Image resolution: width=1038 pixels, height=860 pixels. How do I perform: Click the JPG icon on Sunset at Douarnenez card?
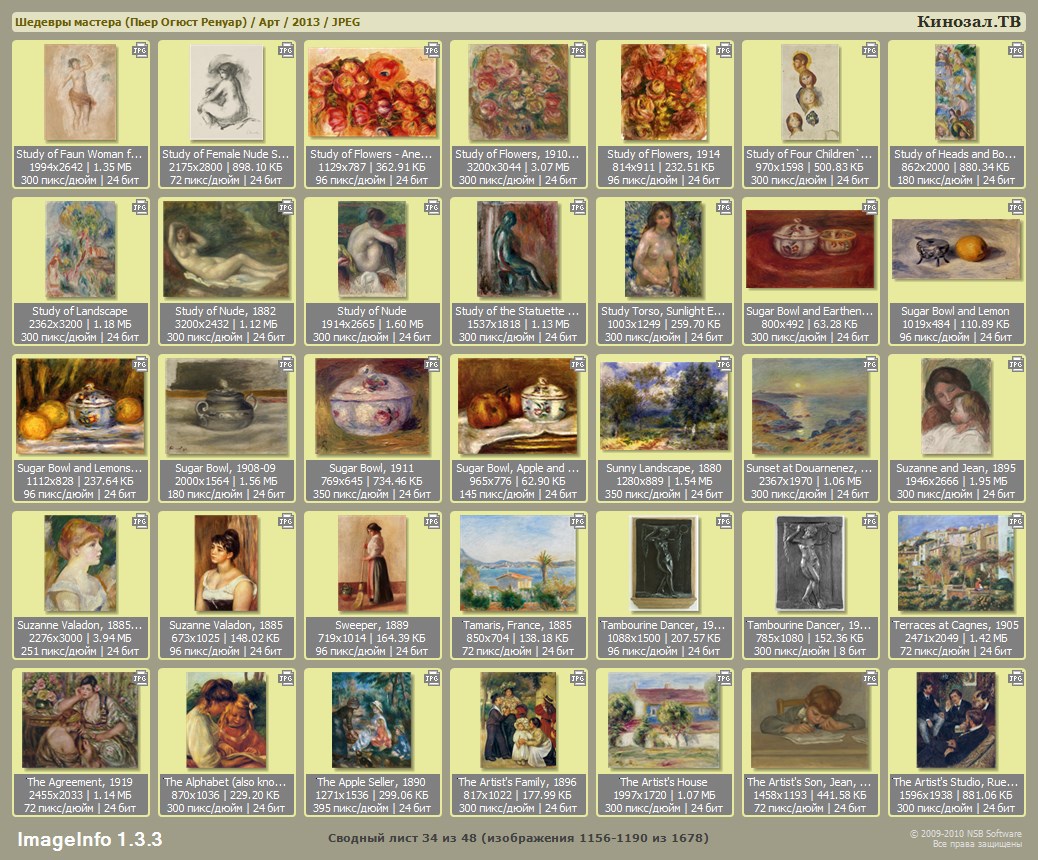tap(870, 365)
